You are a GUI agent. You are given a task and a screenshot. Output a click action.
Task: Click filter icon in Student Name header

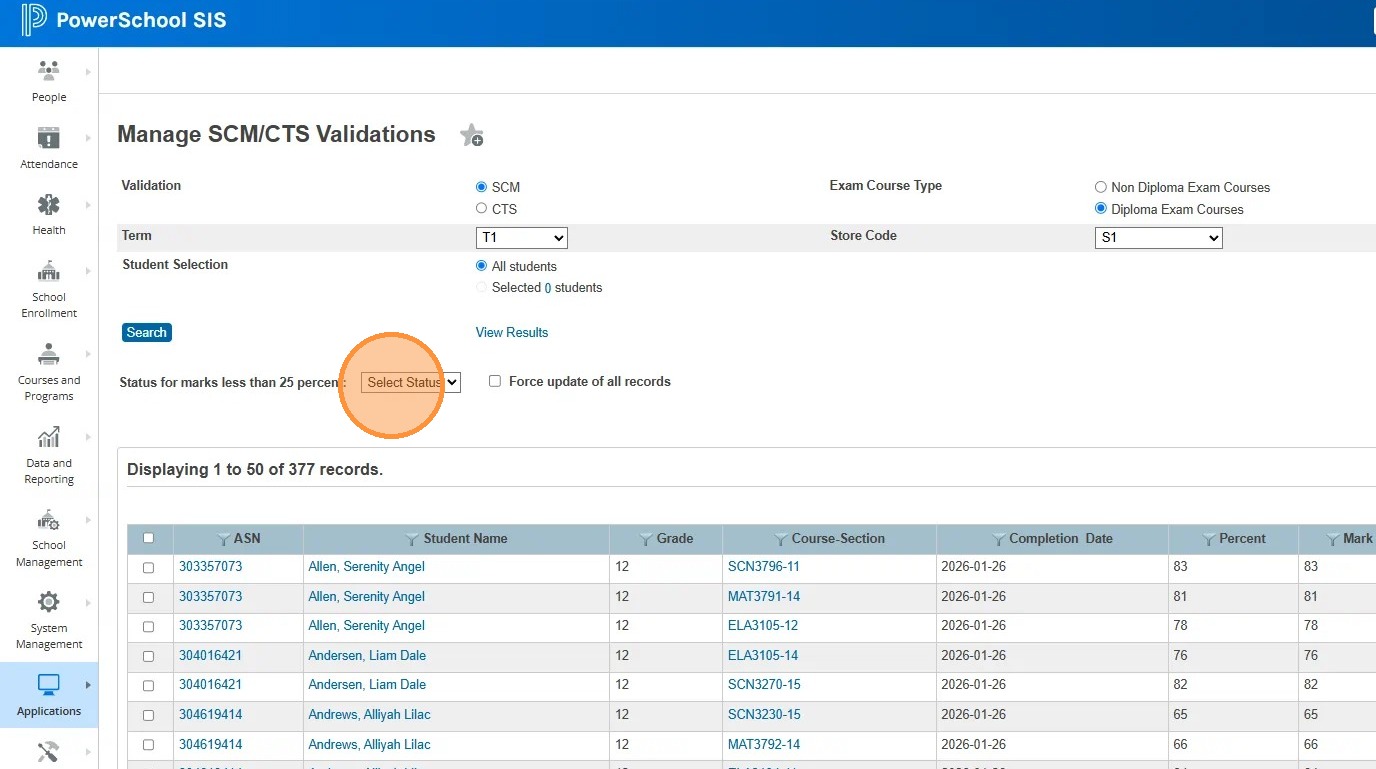click(412, 539)
